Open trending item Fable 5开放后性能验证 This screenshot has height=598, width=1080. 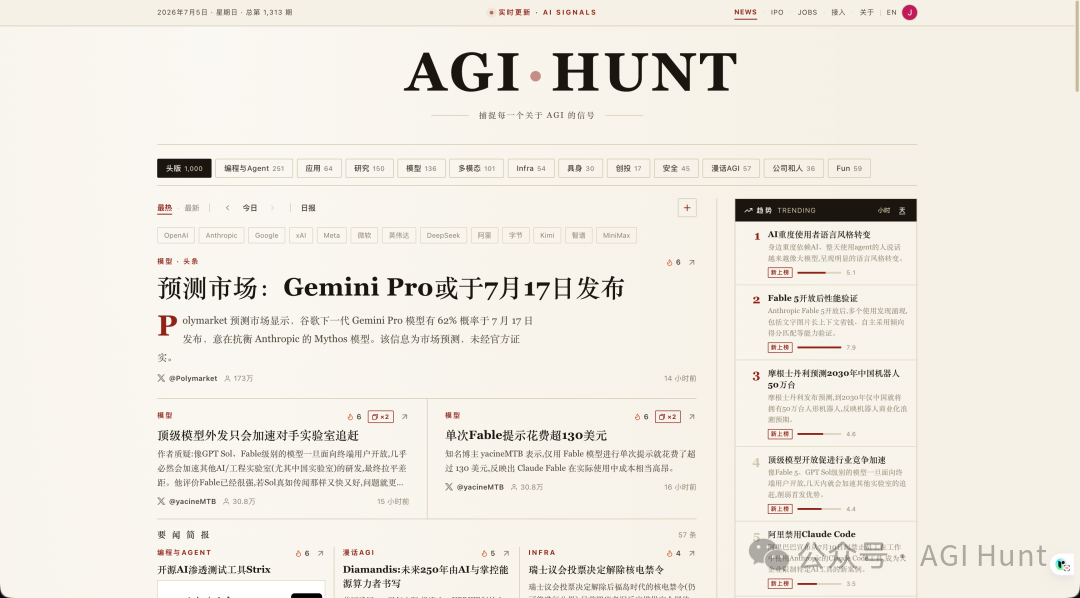pos(813,298)
